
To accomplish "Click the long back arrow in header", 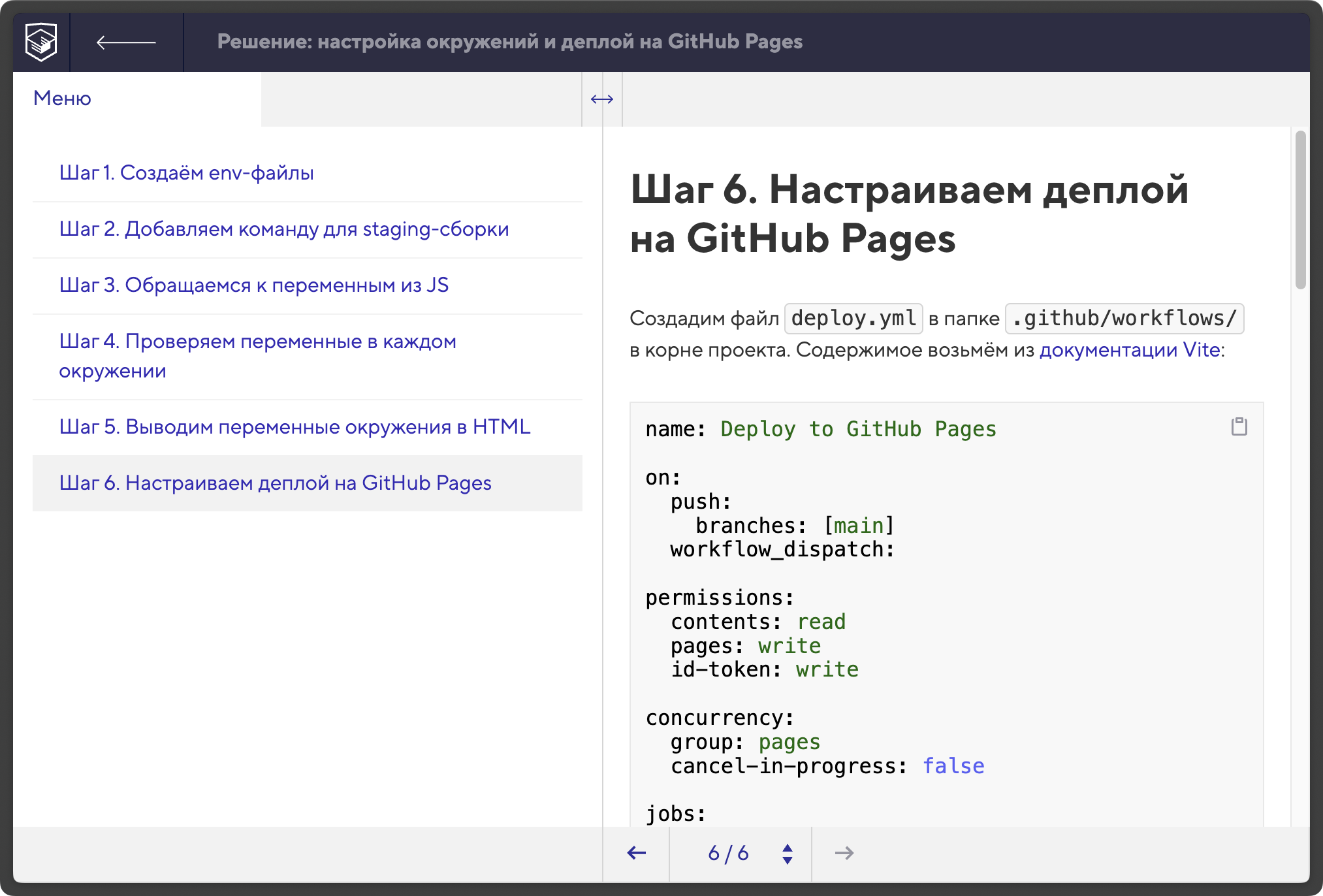I will click(126, 42).
